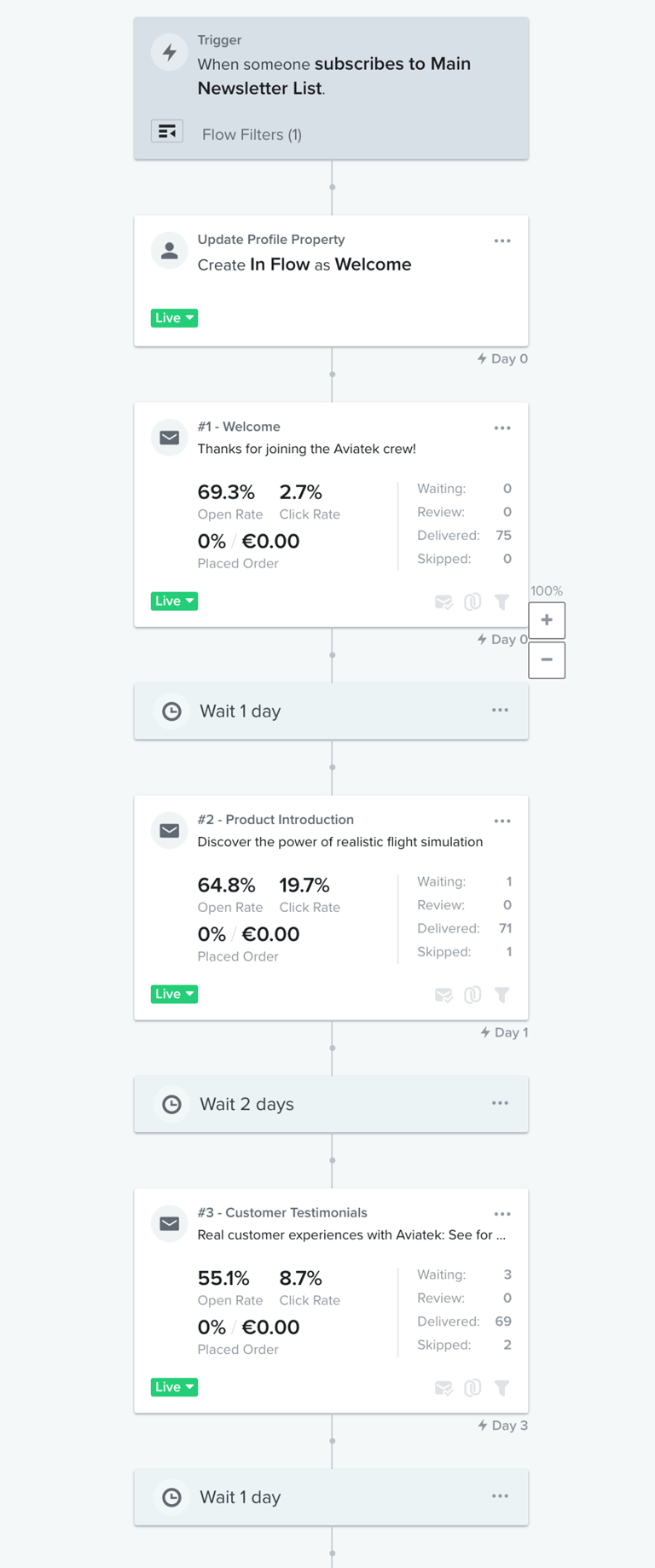
Task: Select the #2 - Product Introduction email title
Action: pos(275,820)
